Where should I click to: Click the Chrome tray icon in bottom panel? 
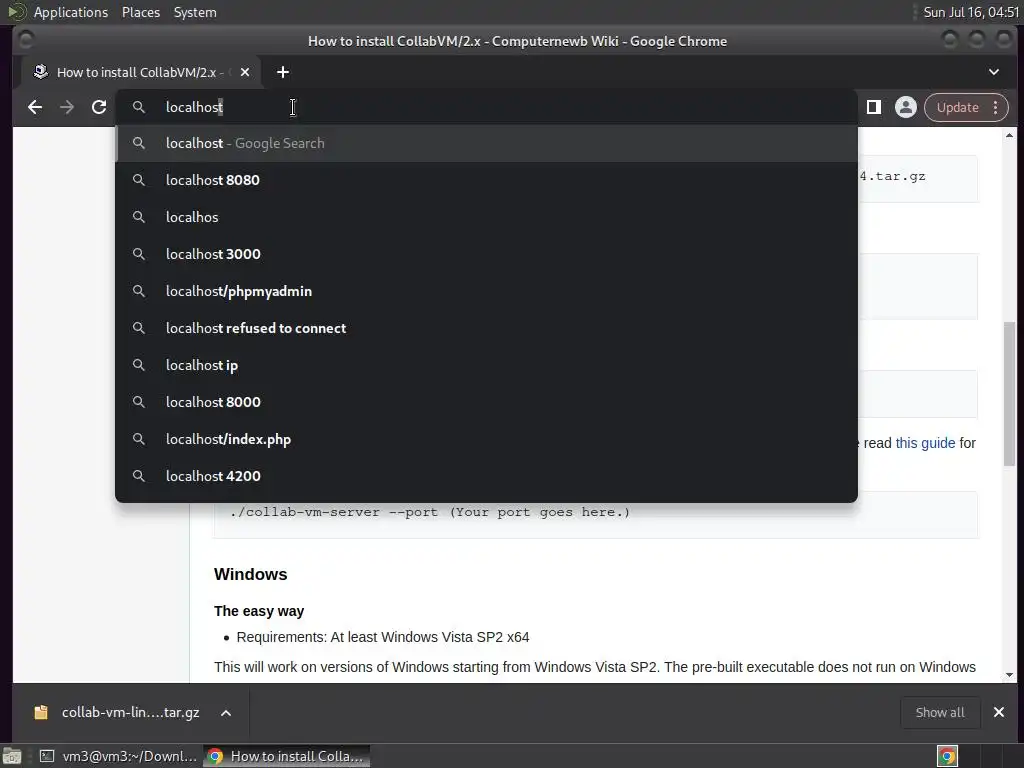947,756
